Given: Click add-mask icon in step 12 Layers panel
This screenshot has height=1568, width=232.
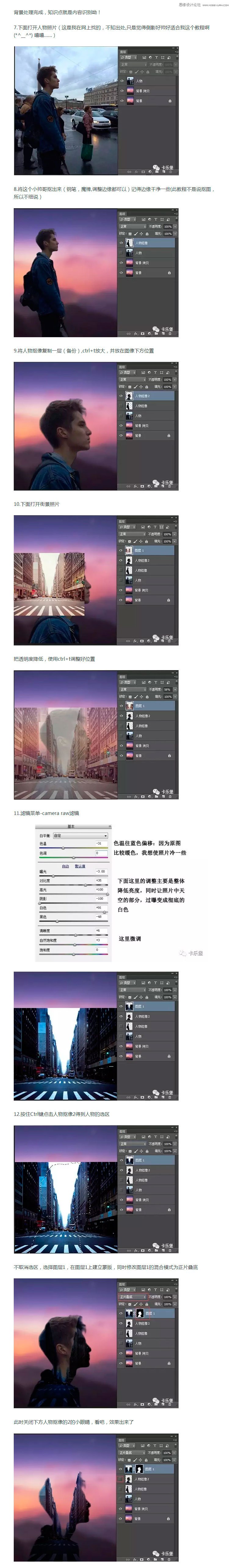Looking at the screenshot, I should click(143, 1250).
